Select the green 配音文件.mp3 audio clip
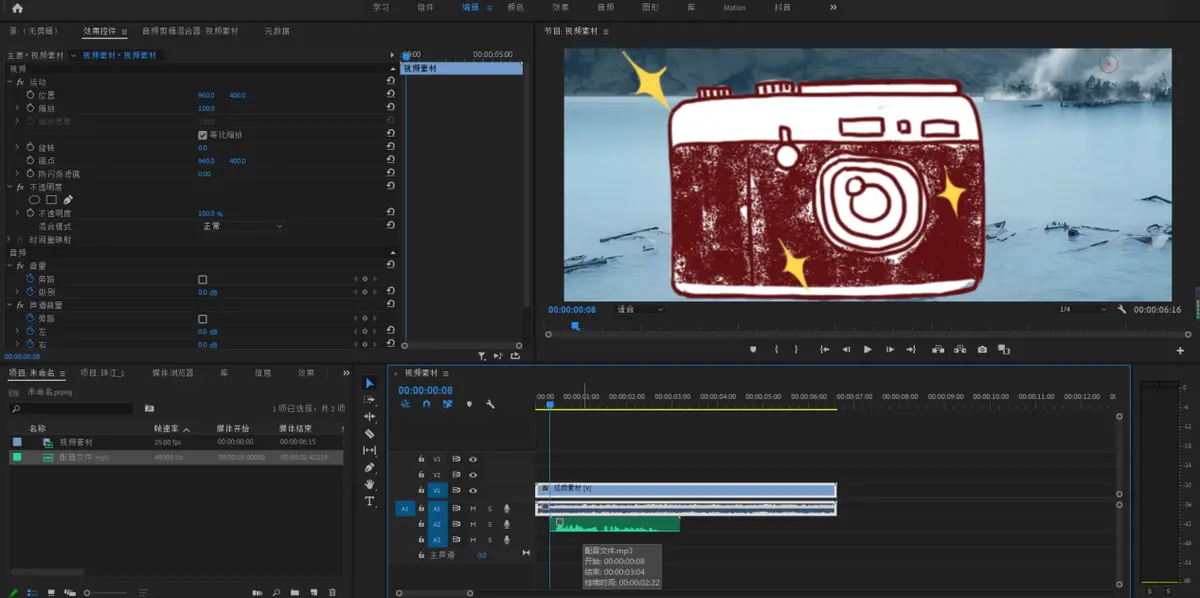The image size is (1200, 598). [620, 524]
